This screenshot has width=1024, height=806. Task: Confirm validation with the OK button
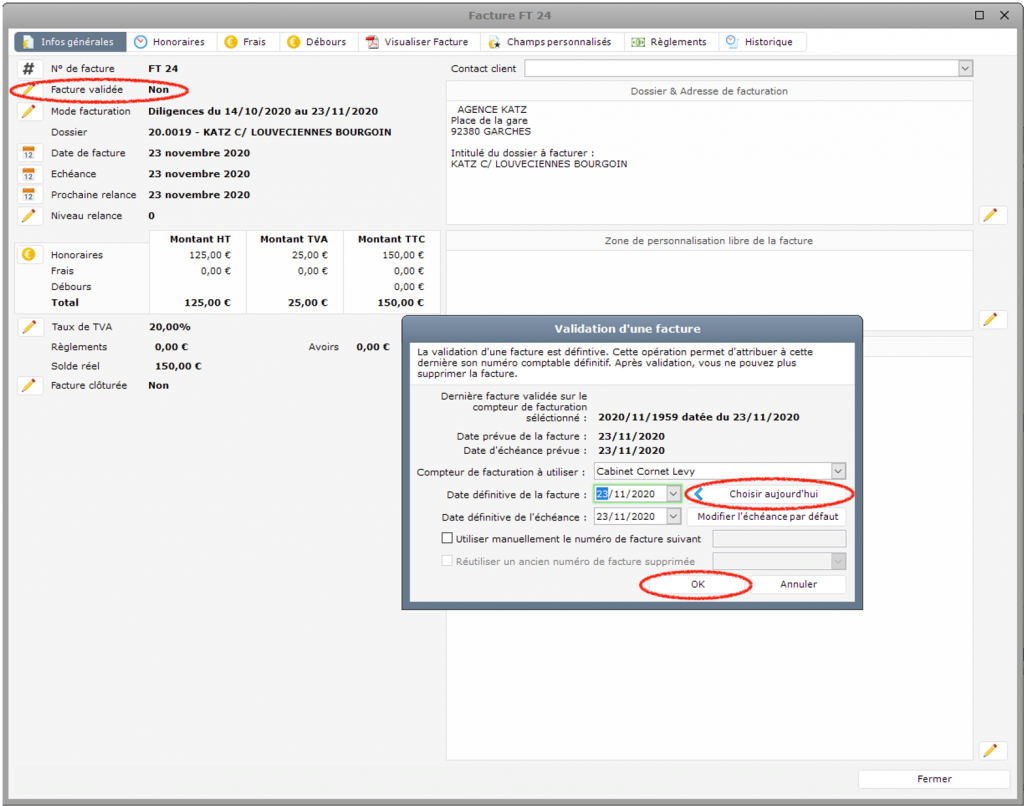[x=697, y=584]
